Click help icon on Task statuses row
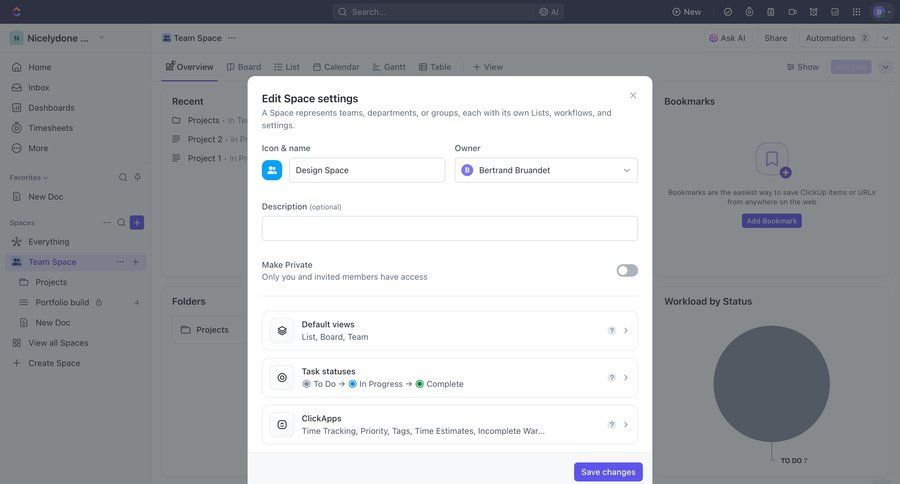Image resolution: width=900 pixels, height=484 pixels. 612,378
